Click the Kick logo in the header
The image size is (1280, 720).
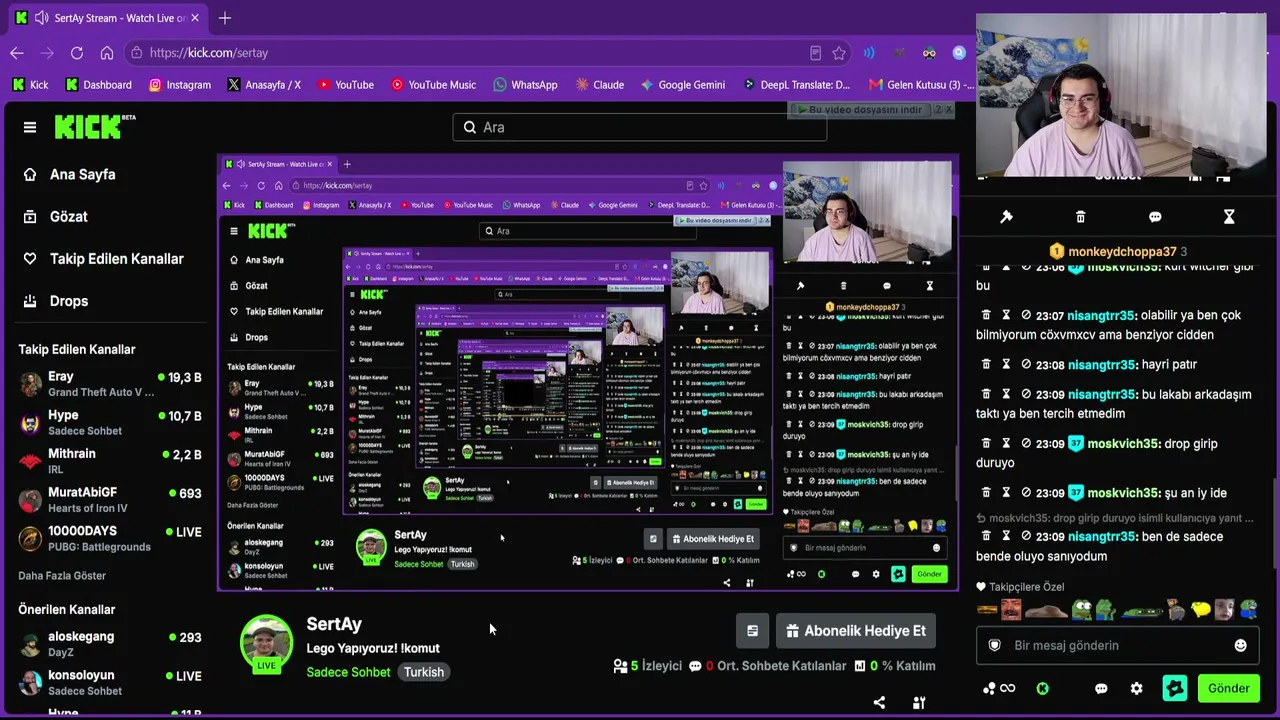(x=94, y=127)
